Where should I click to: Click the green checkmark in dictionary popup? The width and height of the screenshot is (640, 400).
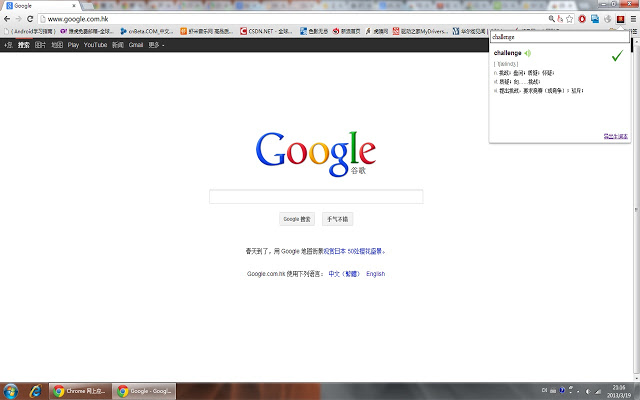(617, 55)
